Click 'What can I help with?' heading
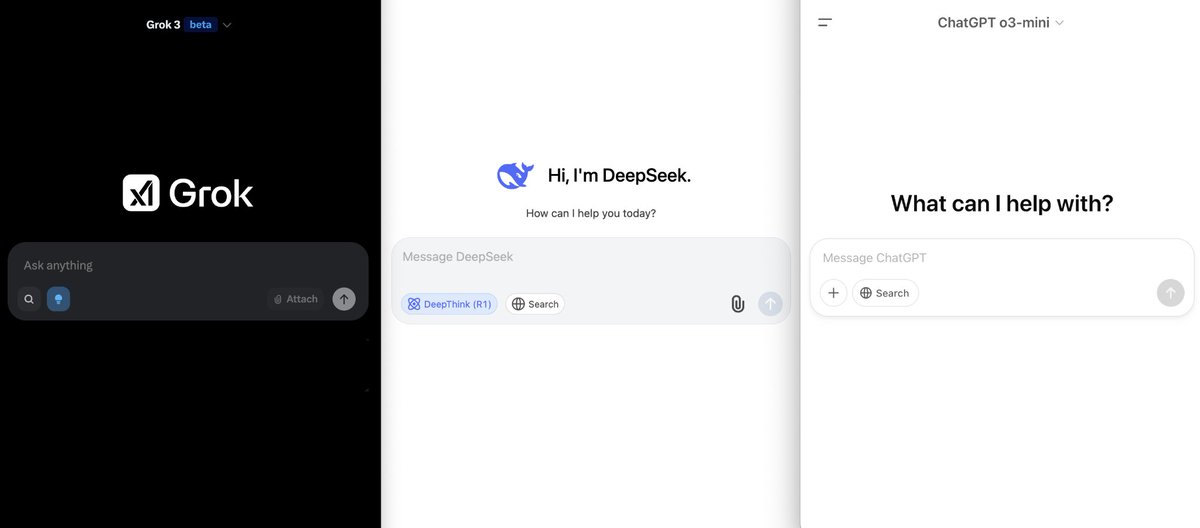Screen dimensions: 1200x528 tap(1002, 204)
